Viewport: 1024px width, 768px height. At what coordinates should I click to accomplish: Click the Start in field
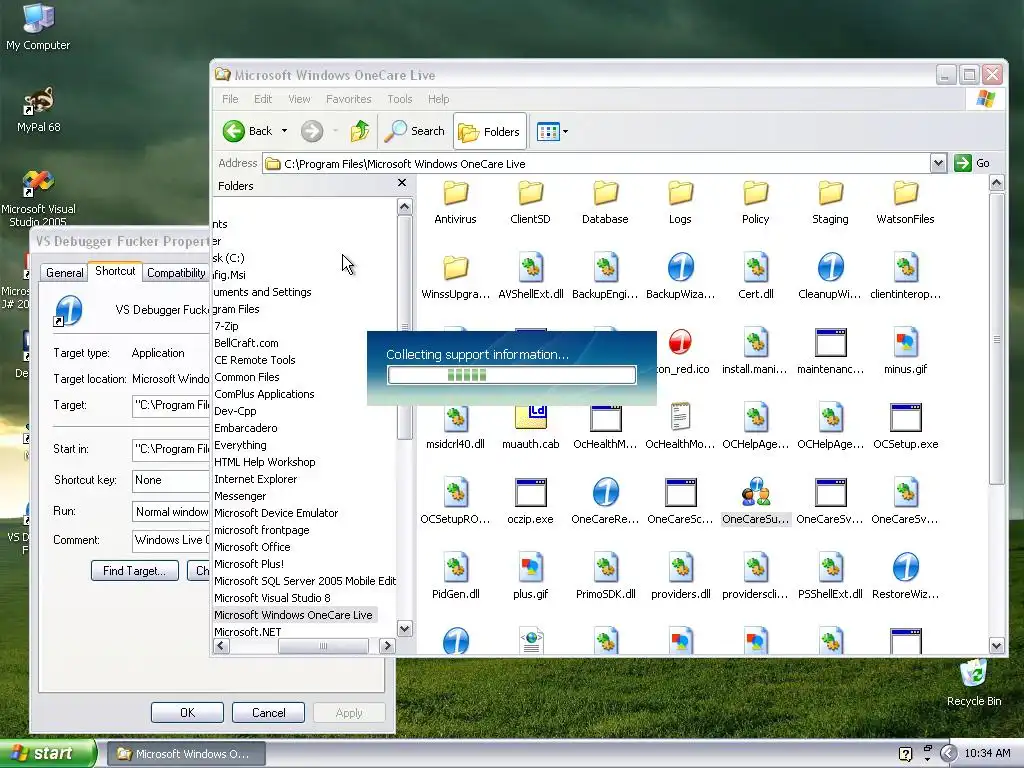[x=170, y=449]
